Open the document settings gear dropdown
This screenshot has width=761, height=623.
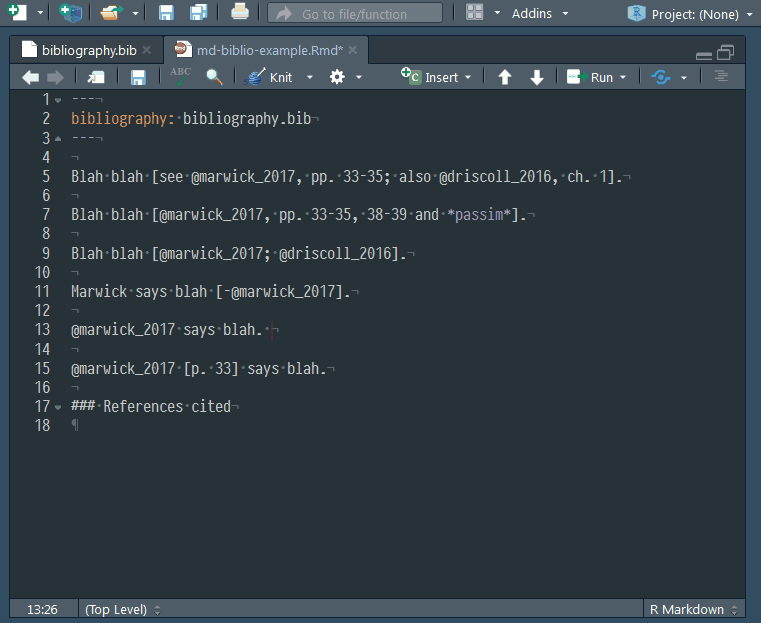345,77
